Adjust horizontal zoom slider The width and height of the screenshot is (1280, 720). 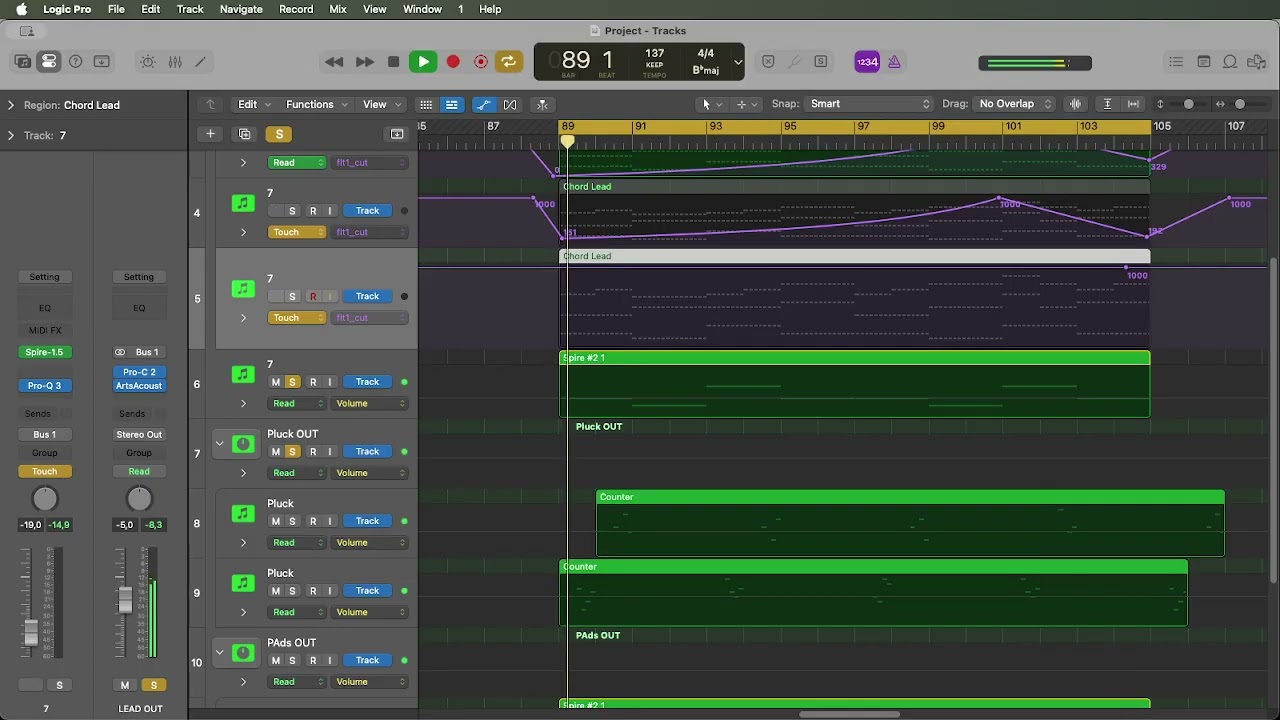1241,104
